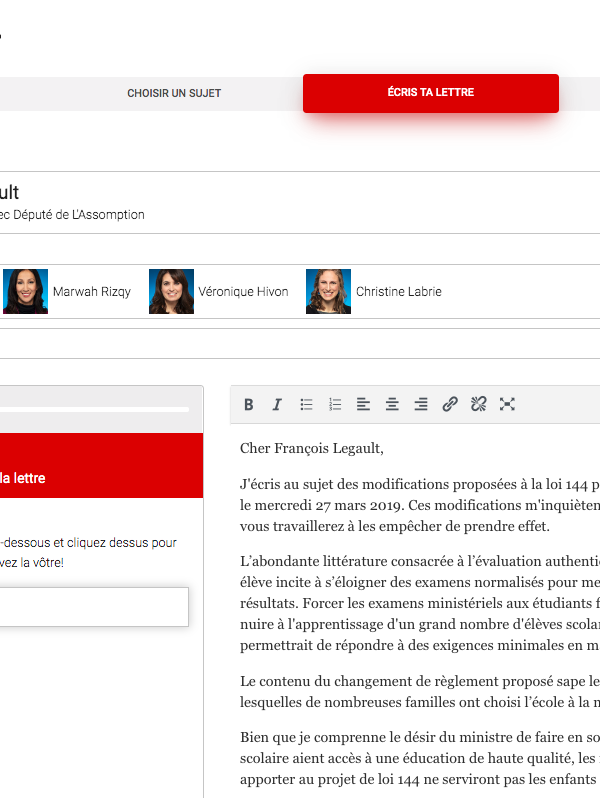This screenshot has width=600, height=798.
Task: Toggle bold formatting in the letter editor
Action: [x=249, y=404]
